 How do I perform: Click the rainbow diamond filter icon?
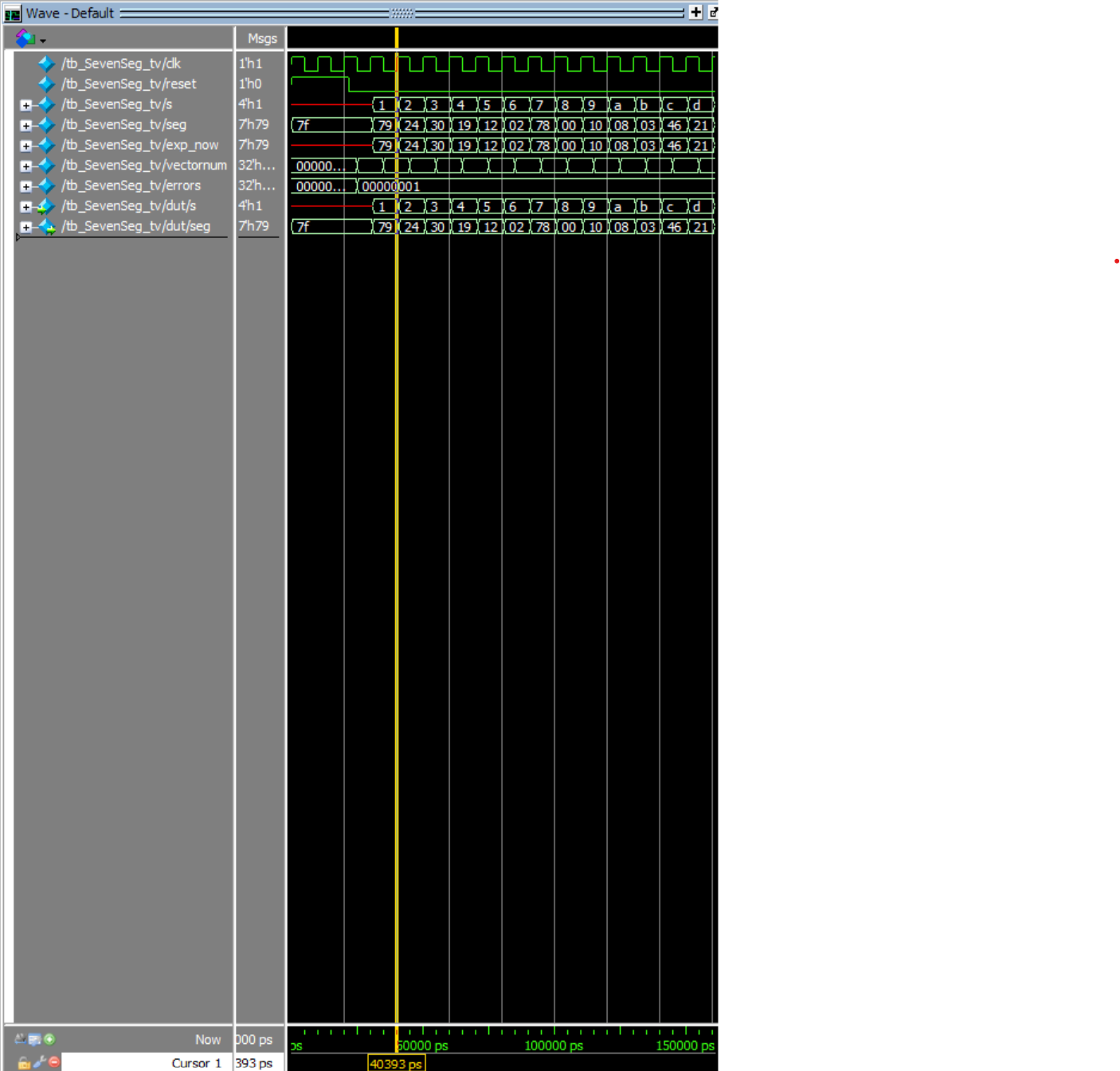pos(24,37)
